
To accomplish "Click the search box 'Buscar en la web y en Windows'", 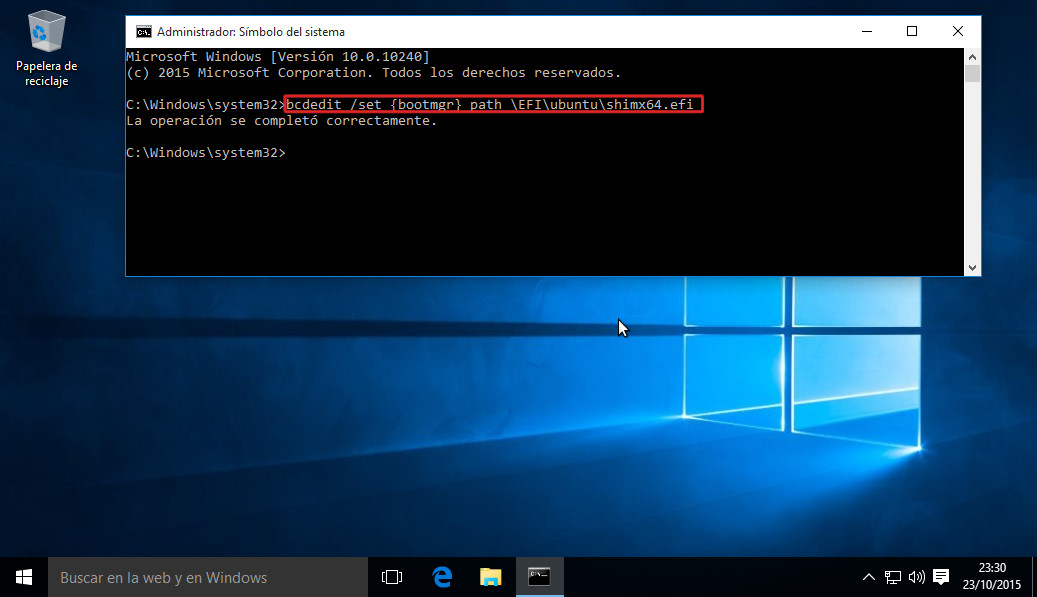I will (207, 577).
